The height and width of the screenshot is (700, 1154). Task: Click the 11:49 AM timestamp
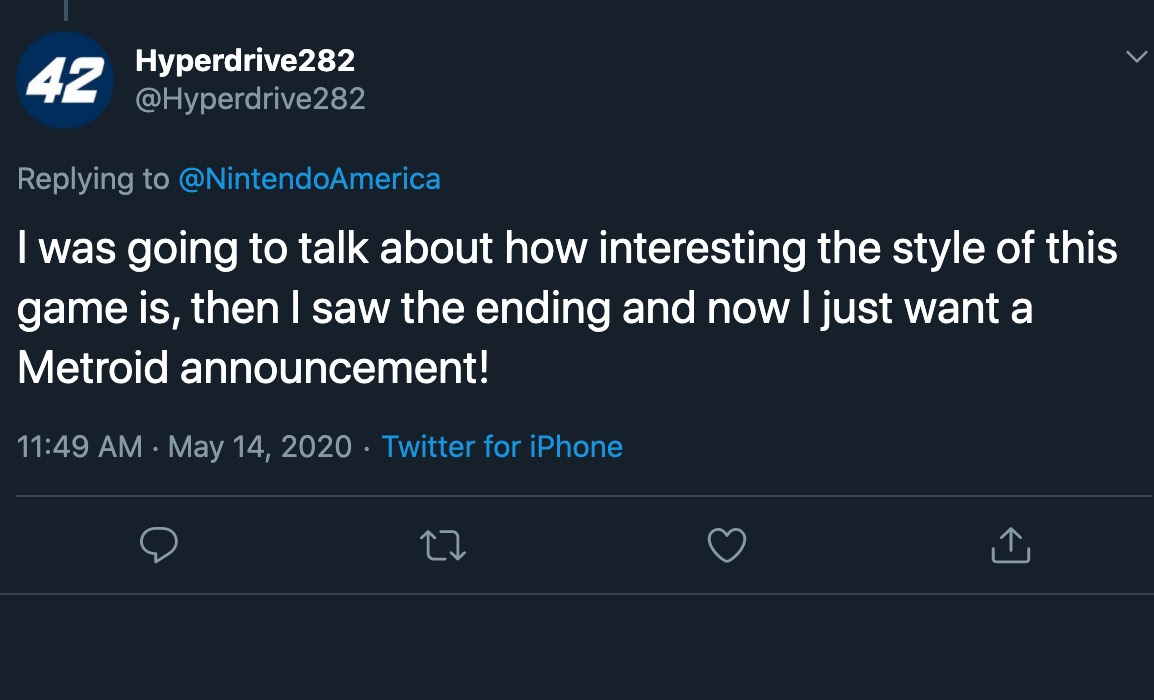(x=80, y=446)
